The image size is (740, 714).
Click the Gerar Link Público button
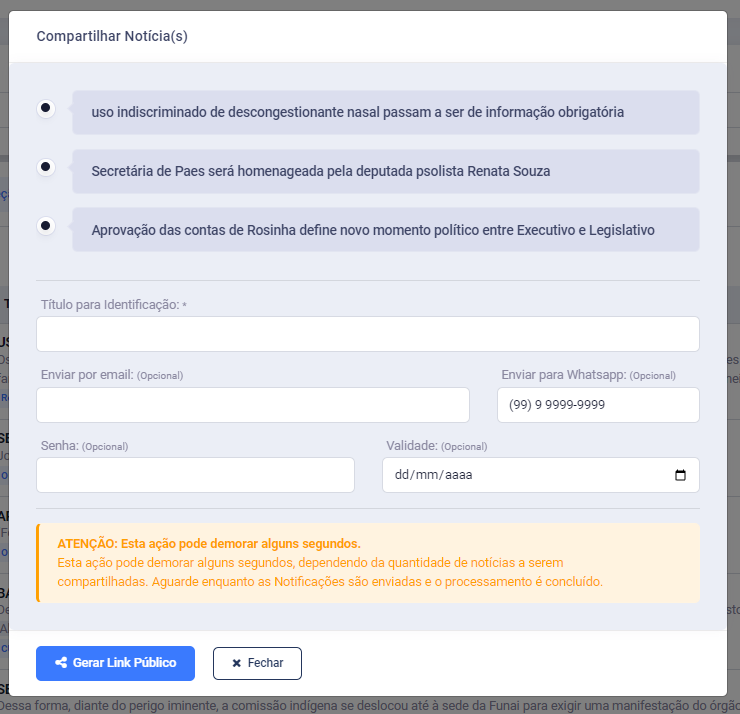click(x=115, y=663)
